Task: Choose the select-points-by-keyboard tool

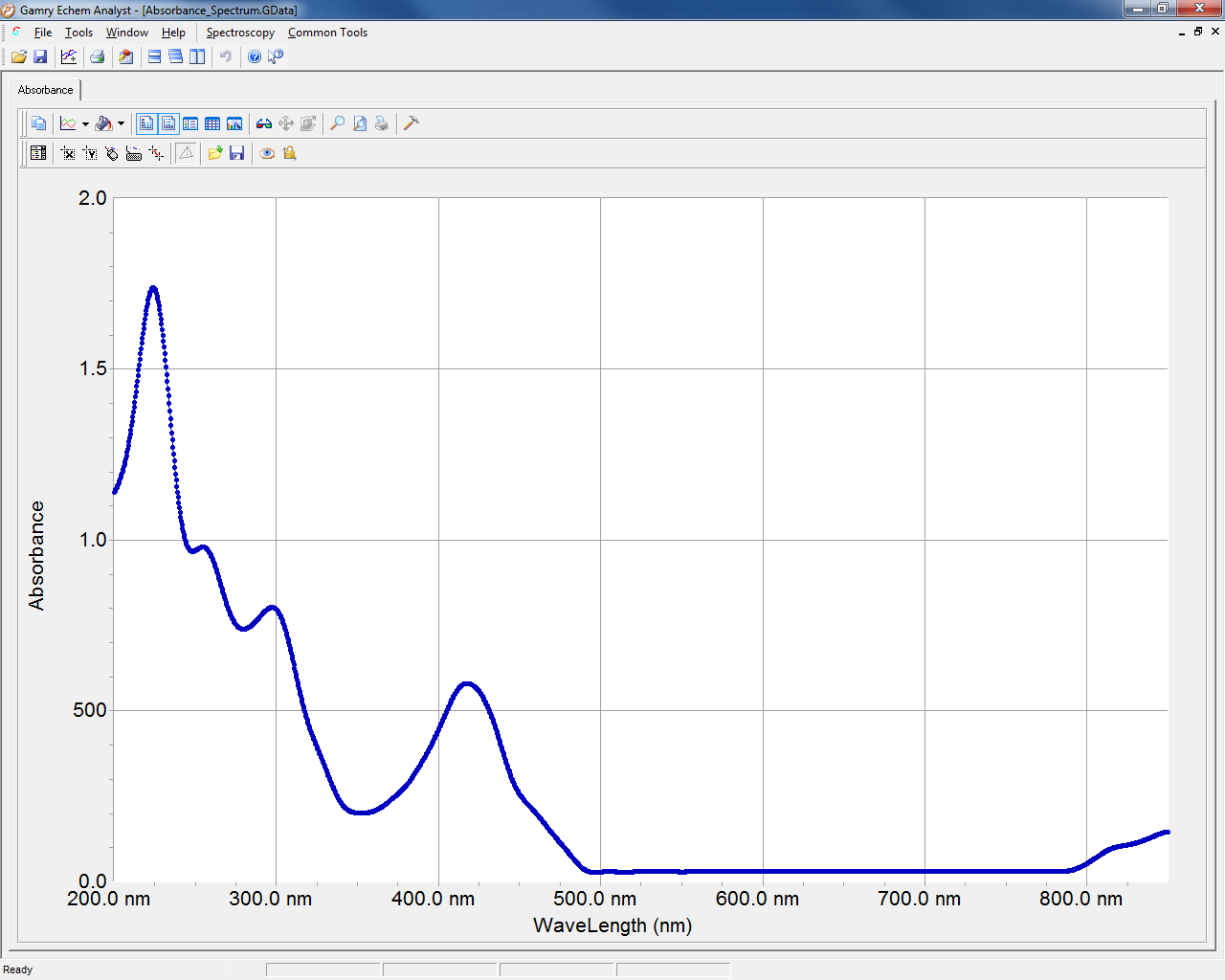Action: point(134,153)
